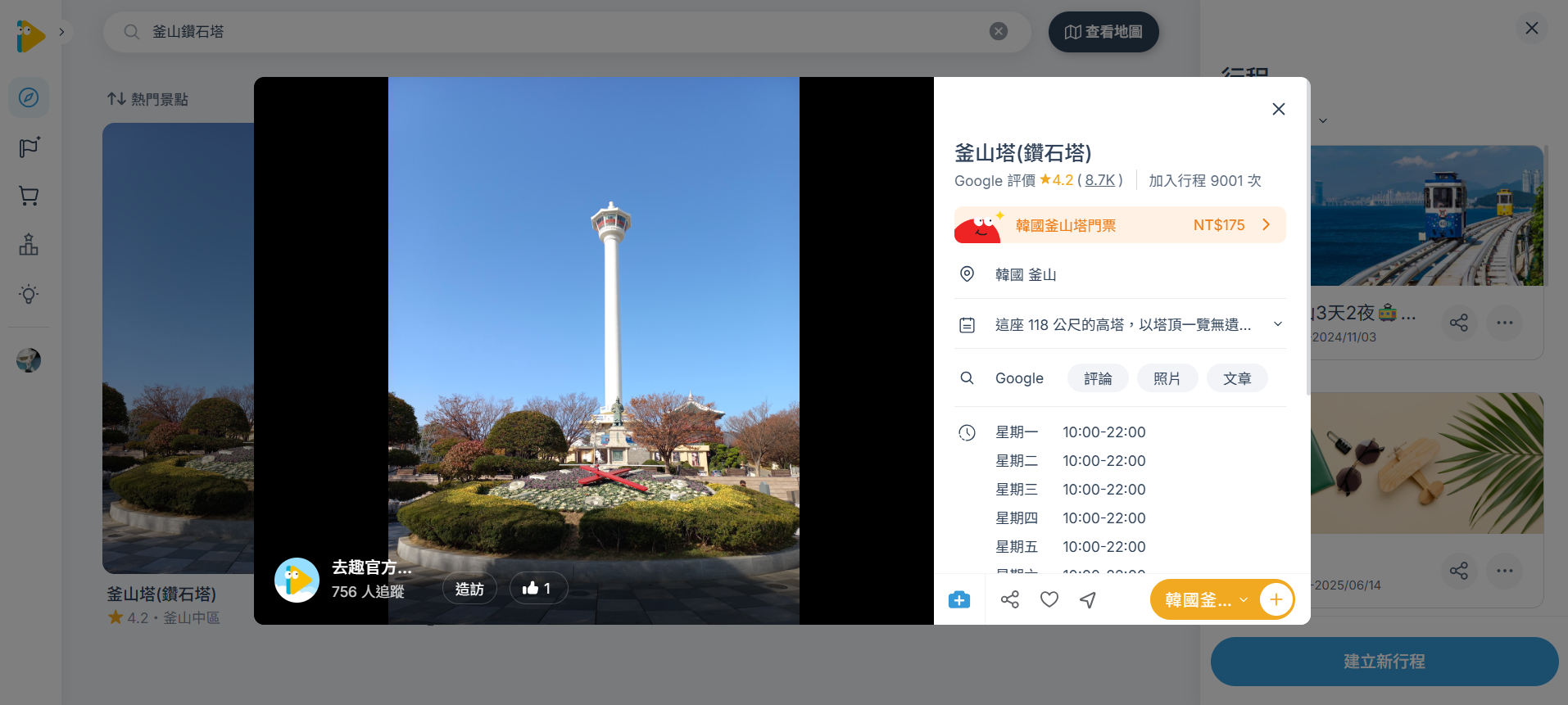
Task: Click the 建立新行程 button
Action: coord(1384,662)
